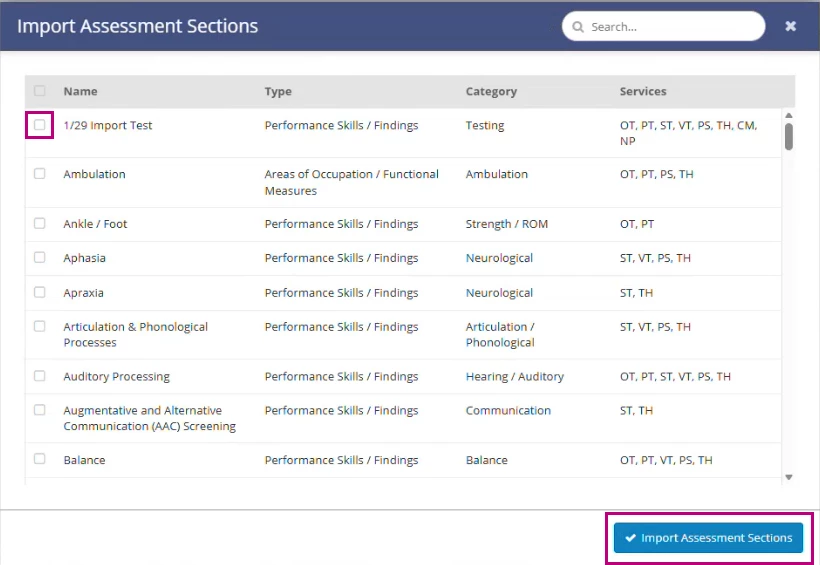Viewport: 820px width, 565px height.
Task: Check the Apraxia row checkbox
Action: (40, 292)
